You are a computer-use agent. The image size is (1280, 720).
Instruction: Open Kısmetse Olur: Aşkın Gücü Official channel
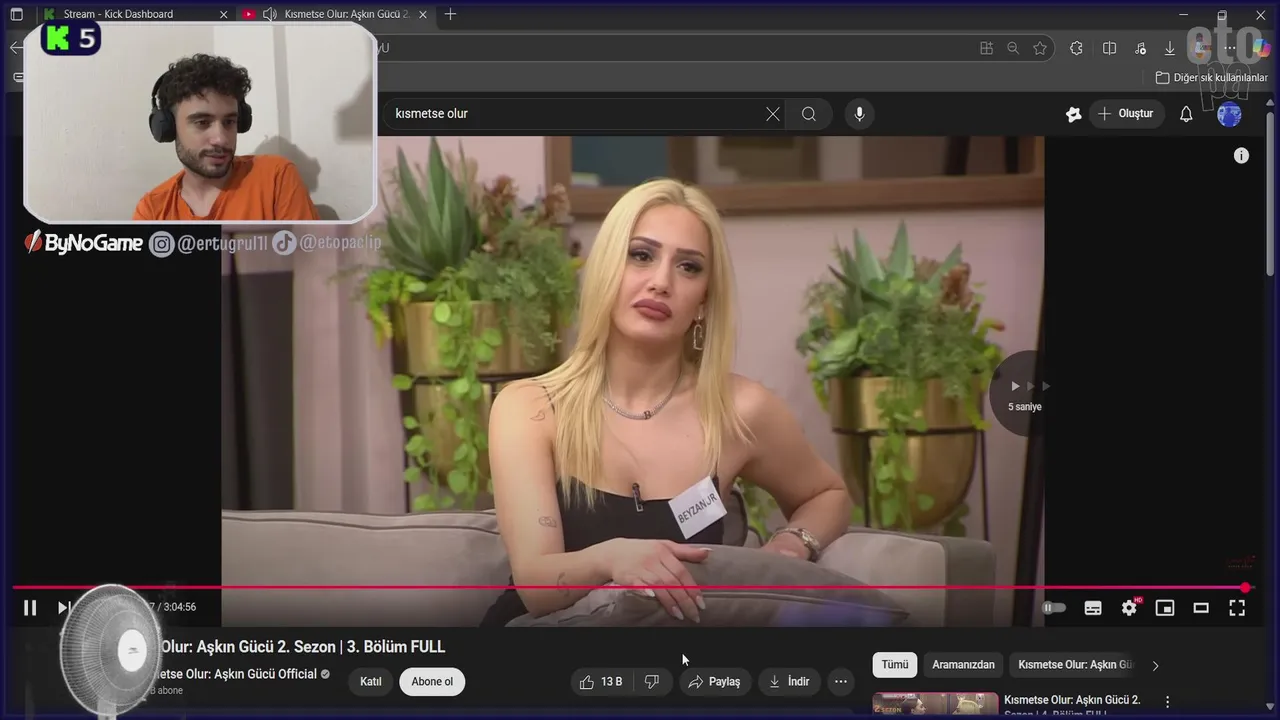click(238, 674)
